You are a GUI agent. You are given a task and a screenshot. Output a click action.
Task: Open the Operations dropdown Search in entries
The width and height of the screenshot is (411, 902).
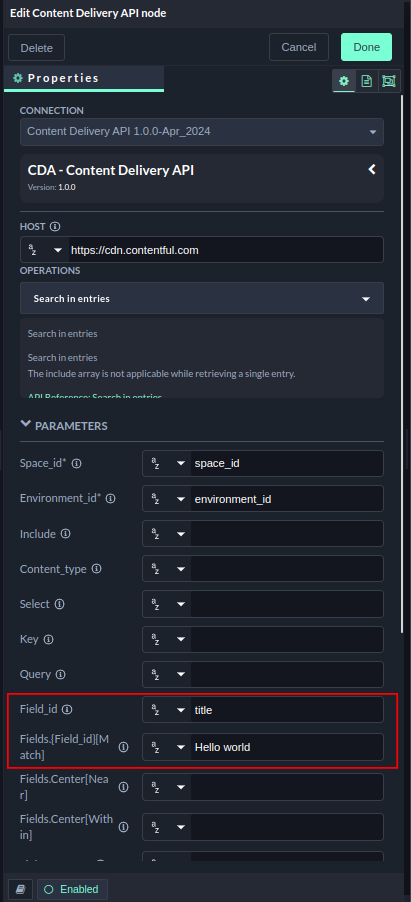click(201, 299)
